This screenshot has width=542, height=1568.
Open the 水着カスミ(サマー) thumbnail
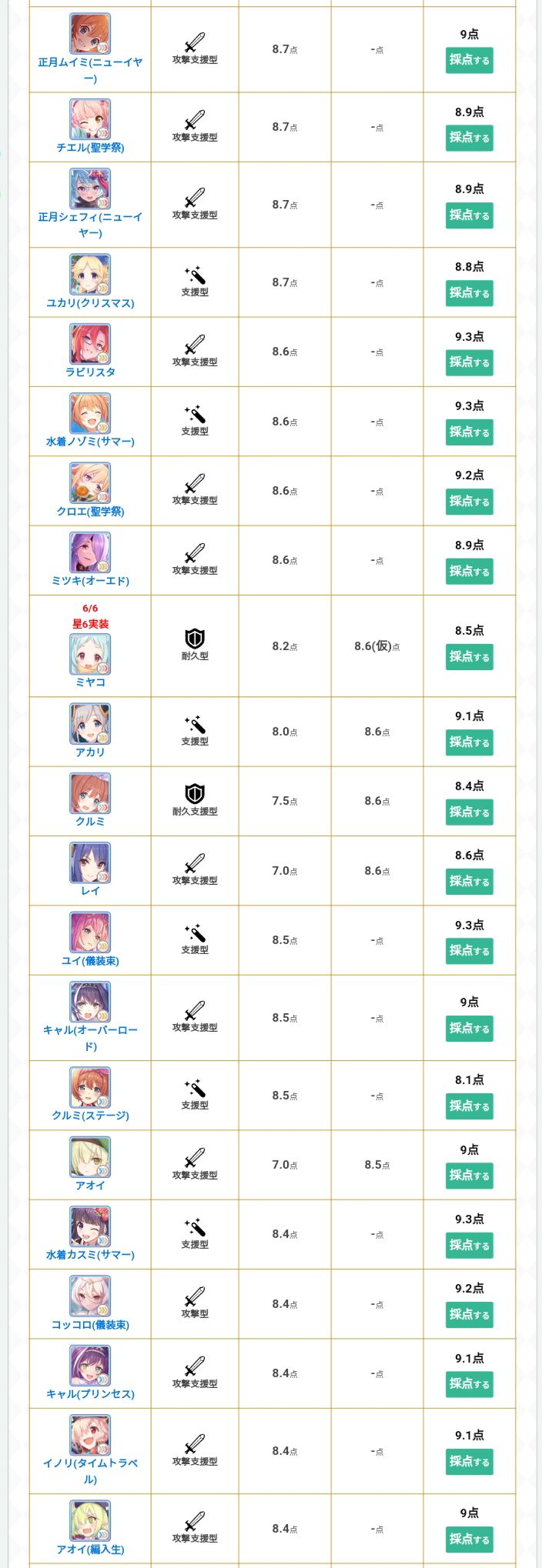90,1226
